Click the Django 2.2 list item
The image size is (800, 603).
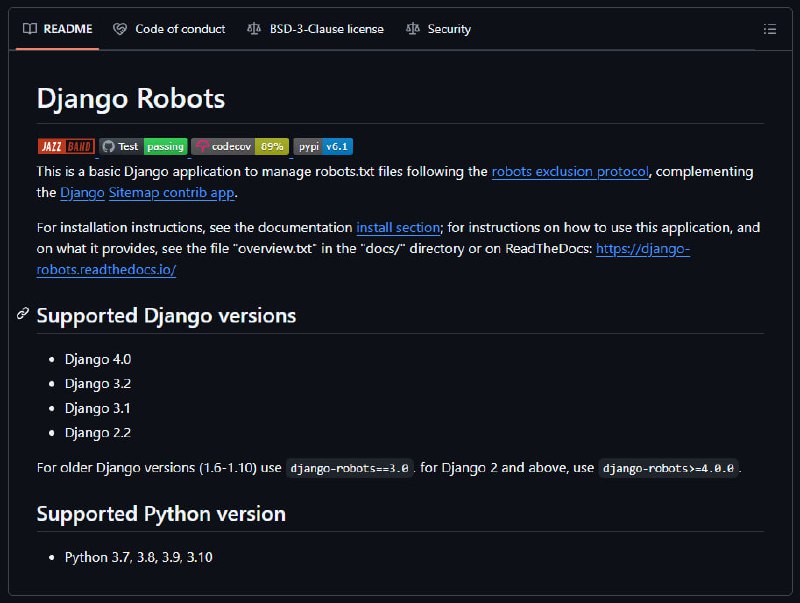[x=98, y=433]
